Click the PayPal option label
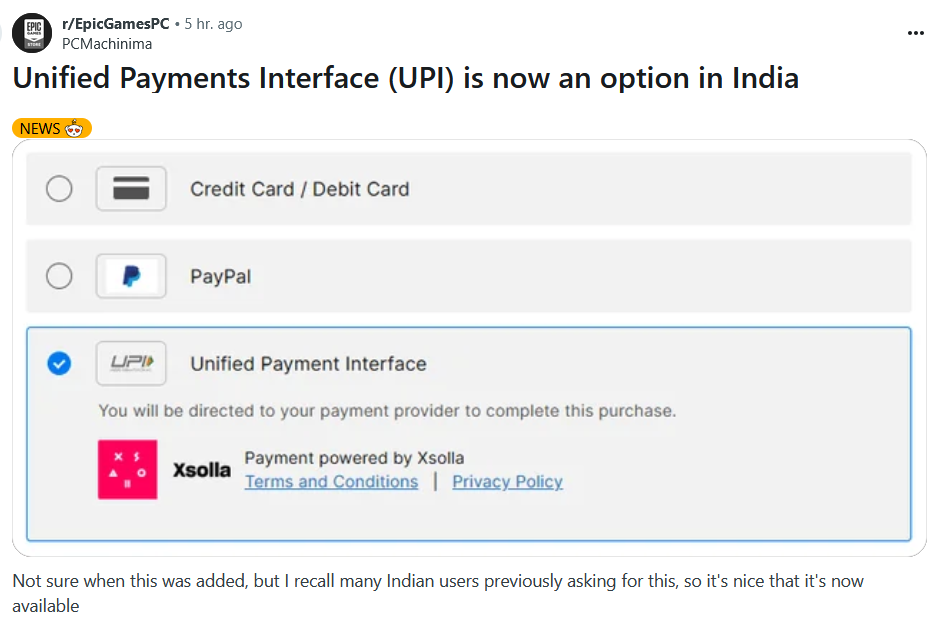Screen dimensions: 937x638 [x=221, y=277]
